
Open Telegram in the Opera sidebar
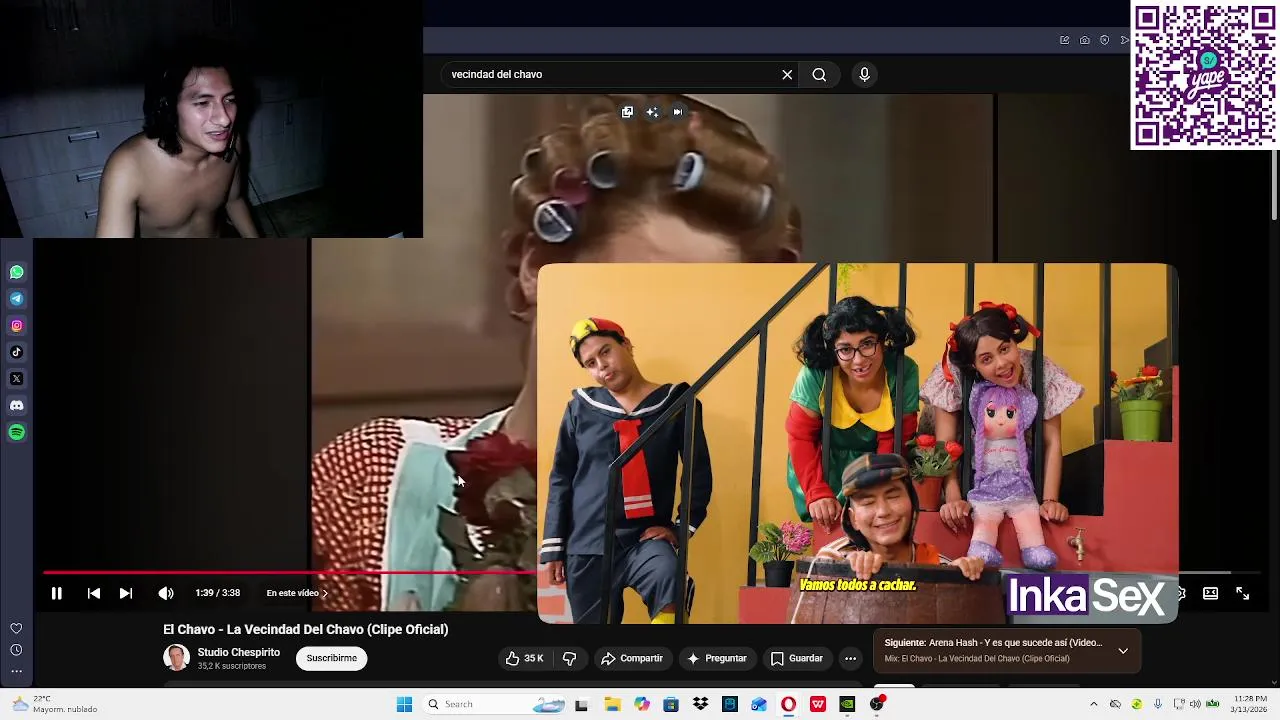16,299
